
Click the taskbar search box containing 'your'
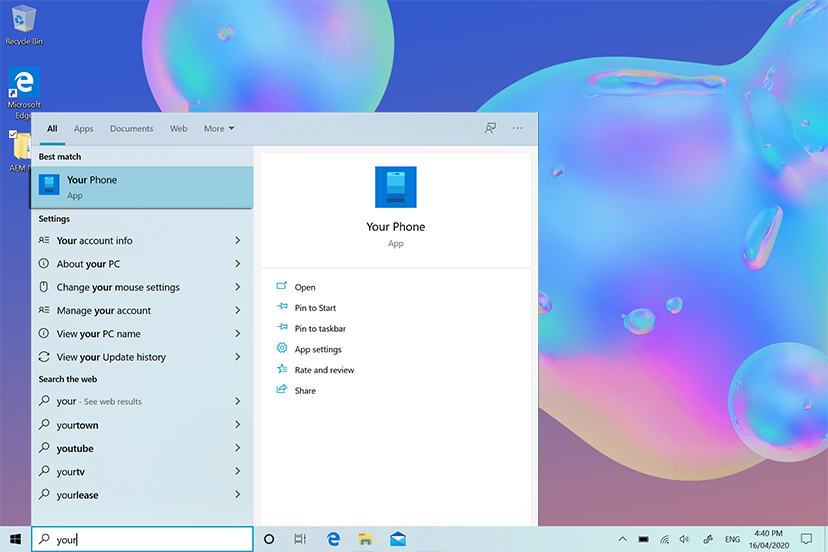142,539
